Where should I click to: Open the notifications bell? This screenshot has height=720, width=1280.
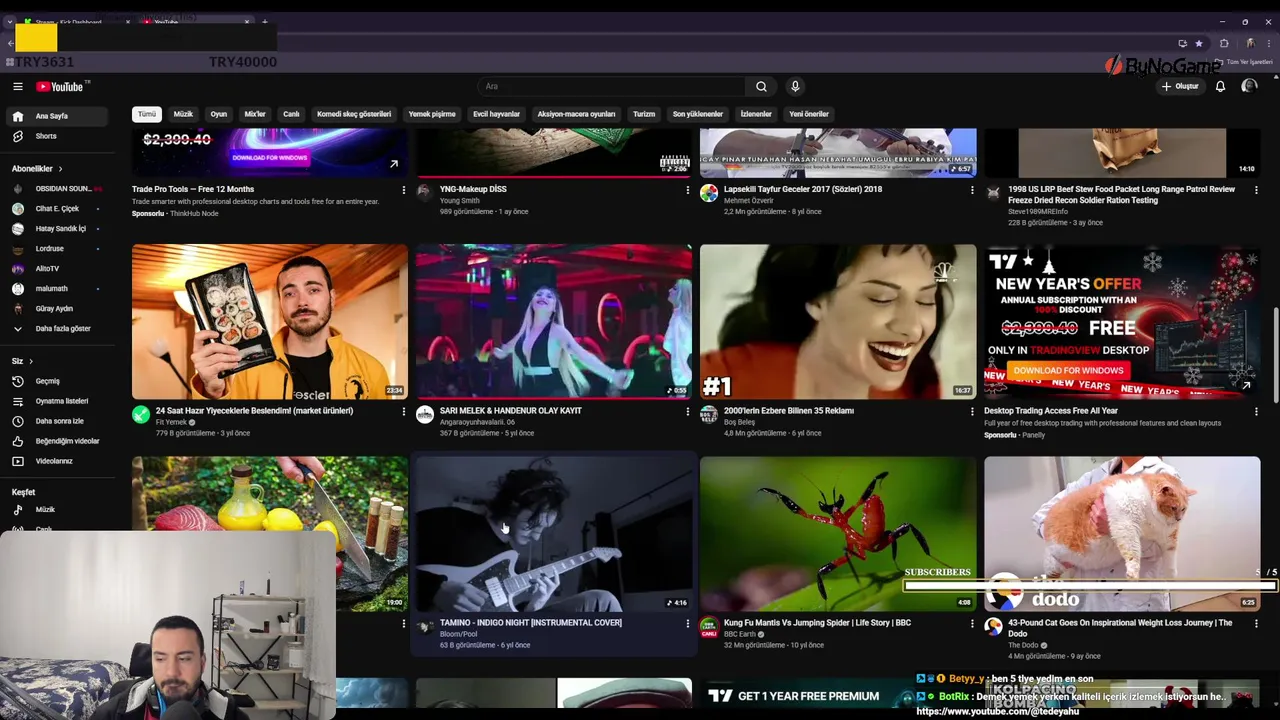click(x=1220, y=87)
